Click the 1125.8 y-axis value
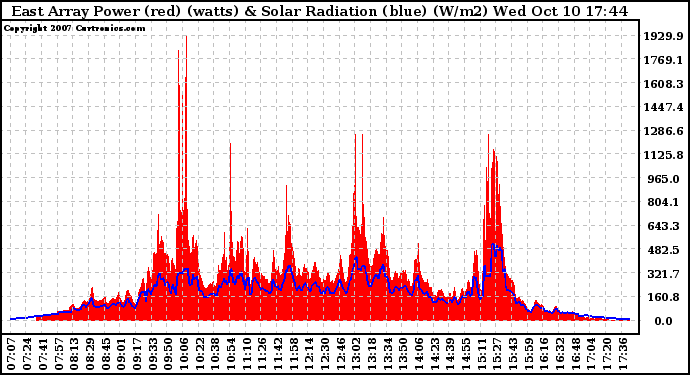Image resolution: width=690 pixels, height=375 pixels. [664, 155]
